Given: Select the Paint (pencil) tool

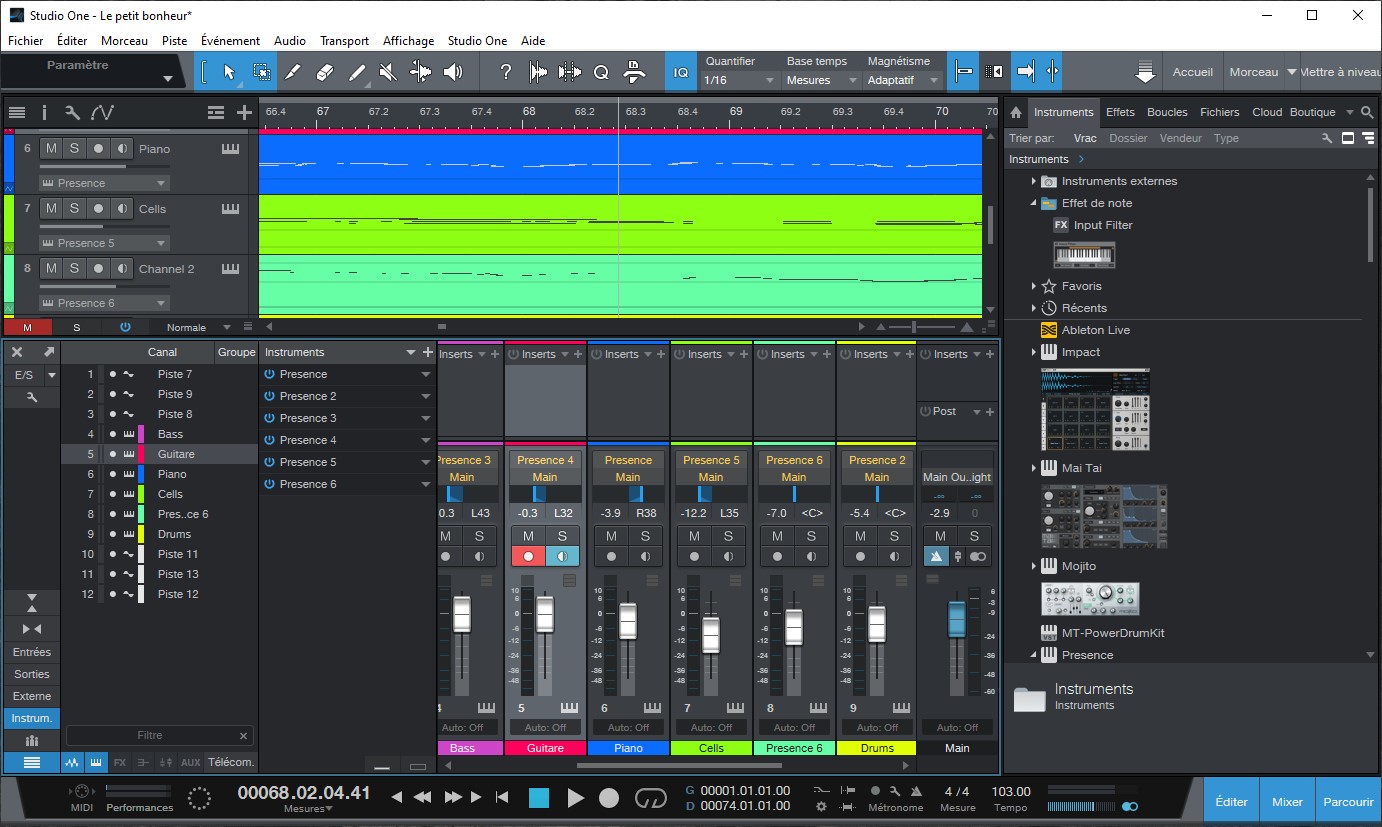Looking at the screenshot, I should tap(357, 72).
